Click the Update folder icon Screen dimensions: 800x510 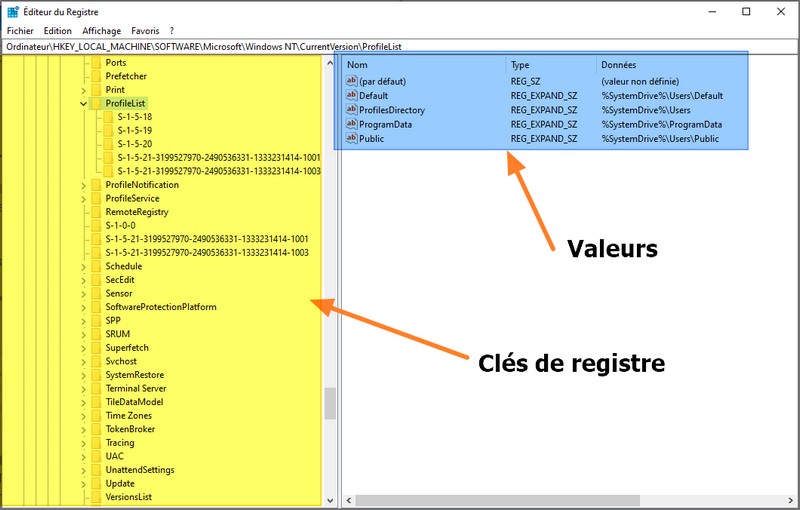click(96, 483)
